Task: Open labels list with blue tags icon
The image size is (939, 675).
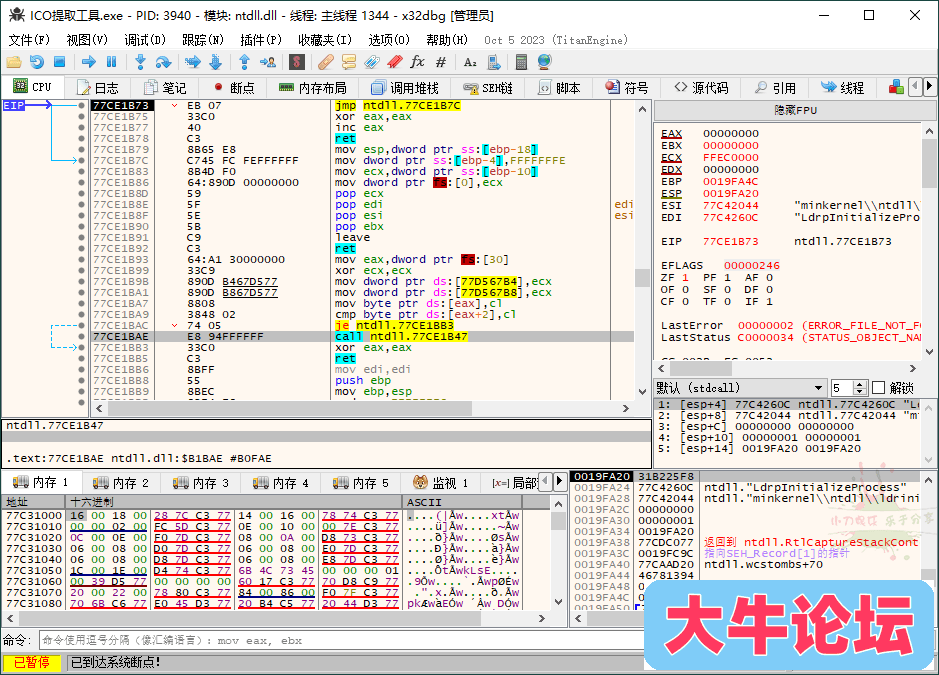Action: 372,62
